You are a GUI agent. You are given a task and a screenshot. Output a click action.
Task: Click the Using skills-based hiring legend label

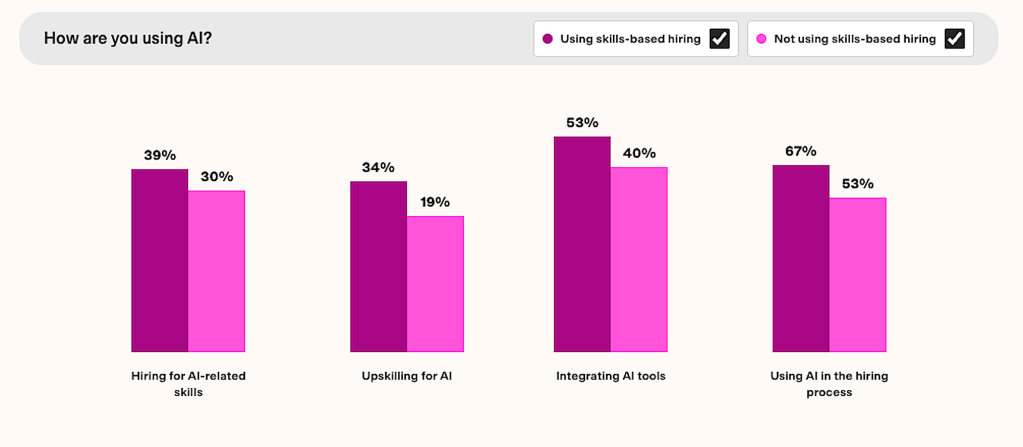[x=630, y=39]
